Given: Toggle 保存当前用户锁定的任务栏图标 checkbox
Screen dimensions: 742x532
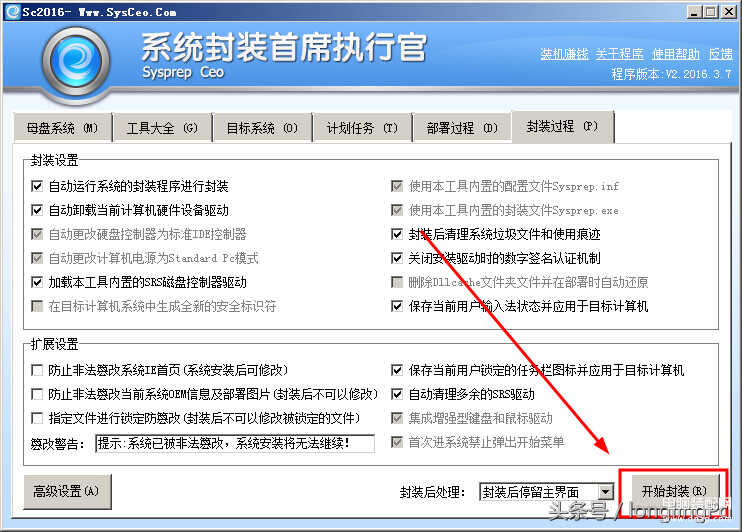Looking at the screenshot, I should [x=397, y=370].
